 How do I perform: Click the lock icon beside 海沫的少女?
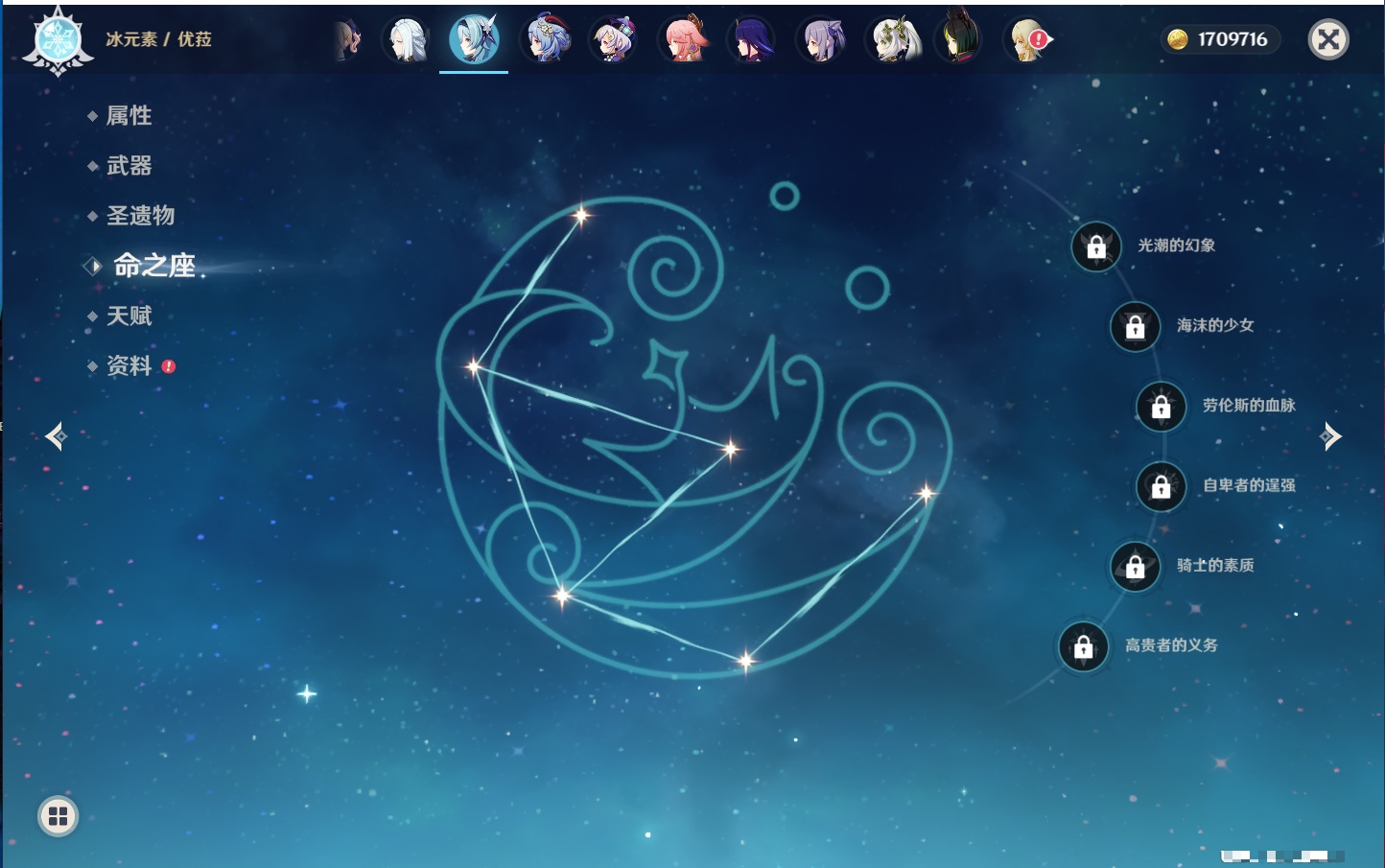pyautogui.click(x=1135, y=326)
